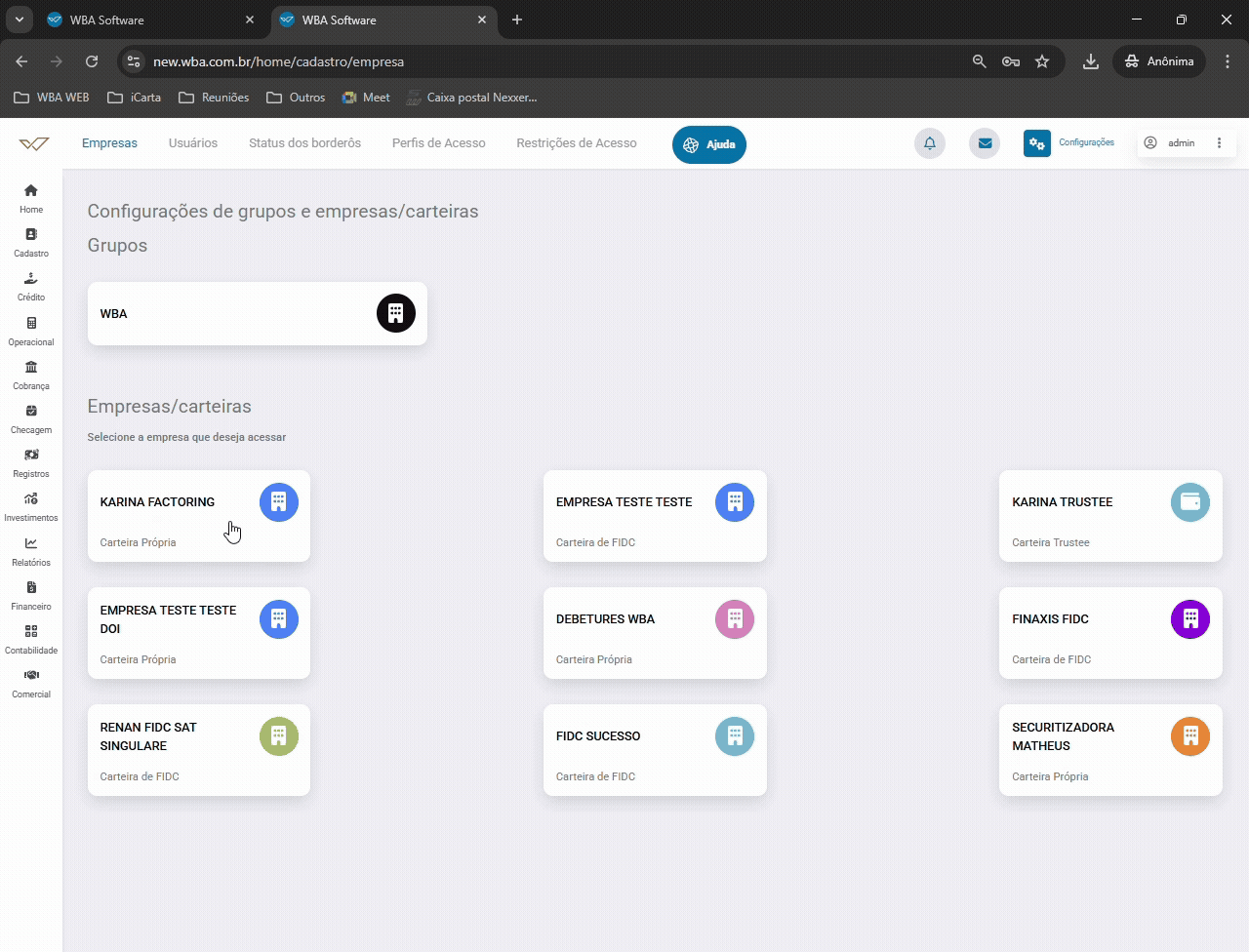The width and height of the screenshot is (1249, 952).
Task: Switch to the Restrições de Acesso tab
Action: [x=577, y=143]
